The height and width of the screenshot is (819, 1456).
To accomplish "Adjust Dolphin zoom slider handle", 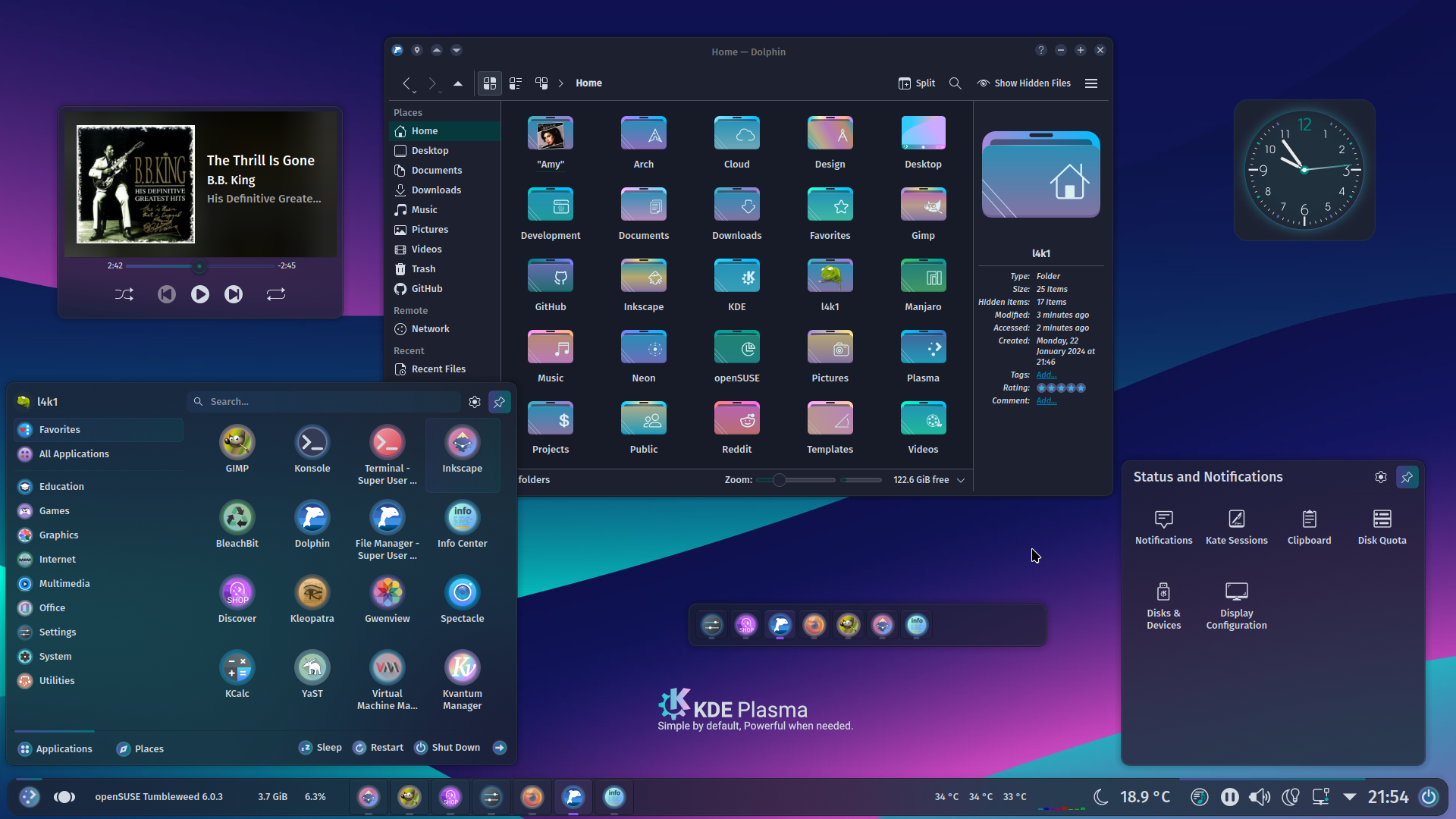I will pos(779,480).
